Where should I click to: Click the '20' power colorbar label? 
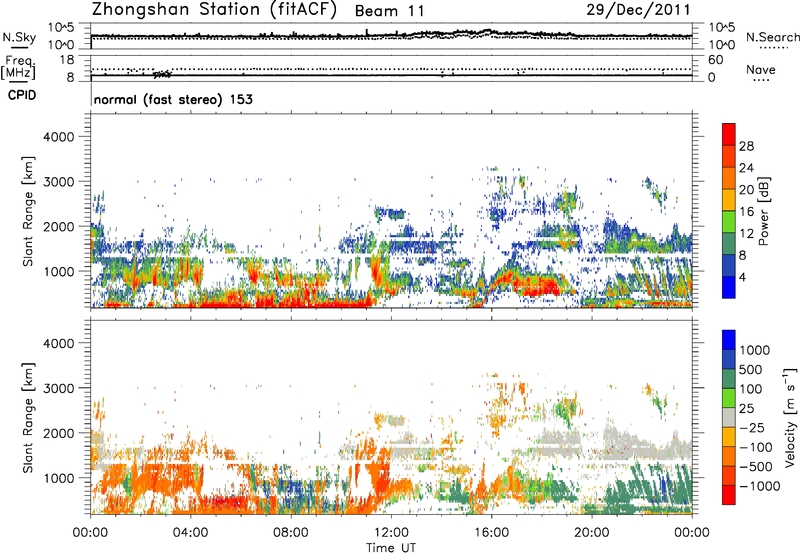tap(746, 190)
